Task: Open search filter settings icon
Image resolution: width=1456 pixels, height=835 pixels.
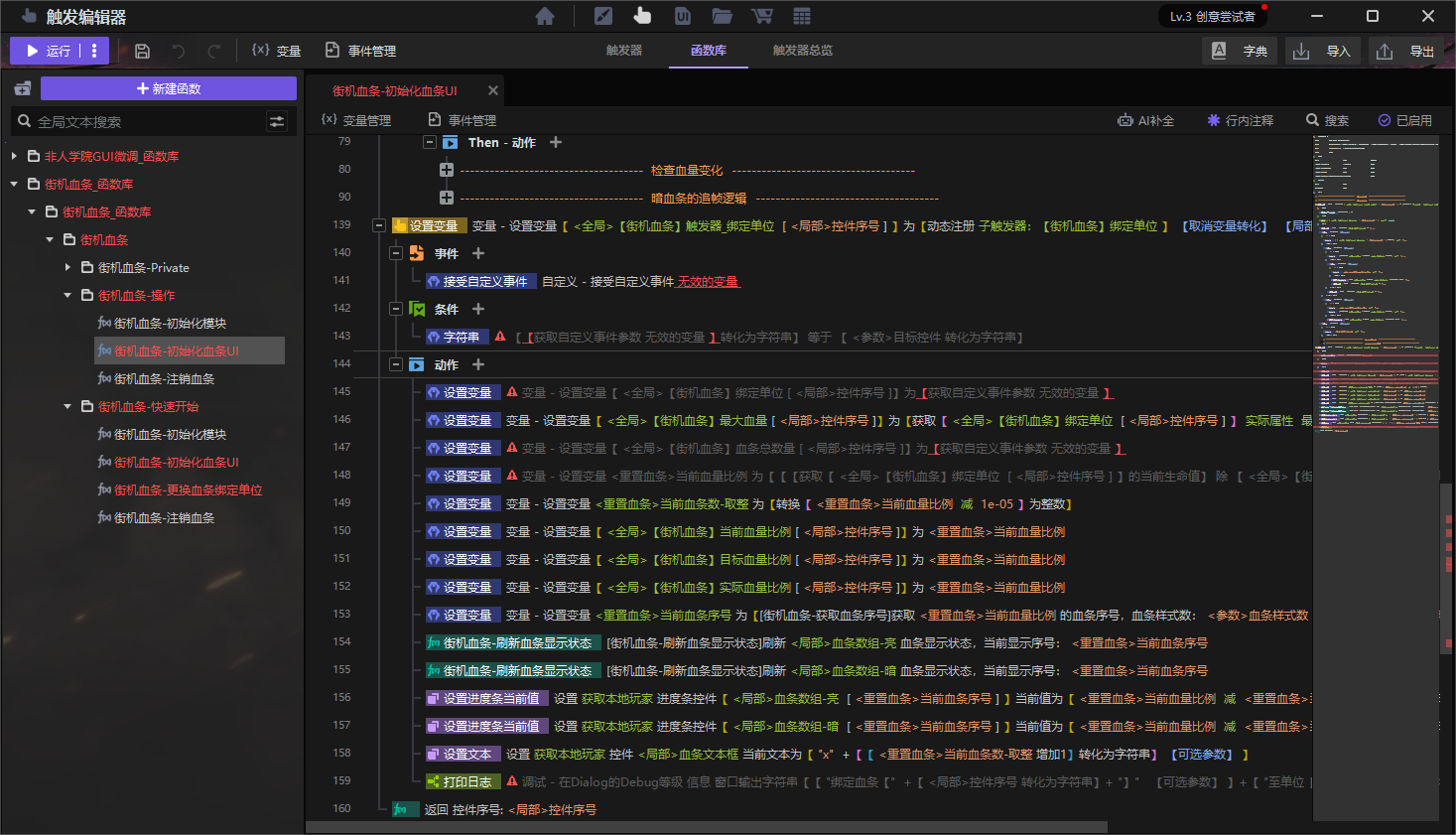Action: [x=277, y=121]
